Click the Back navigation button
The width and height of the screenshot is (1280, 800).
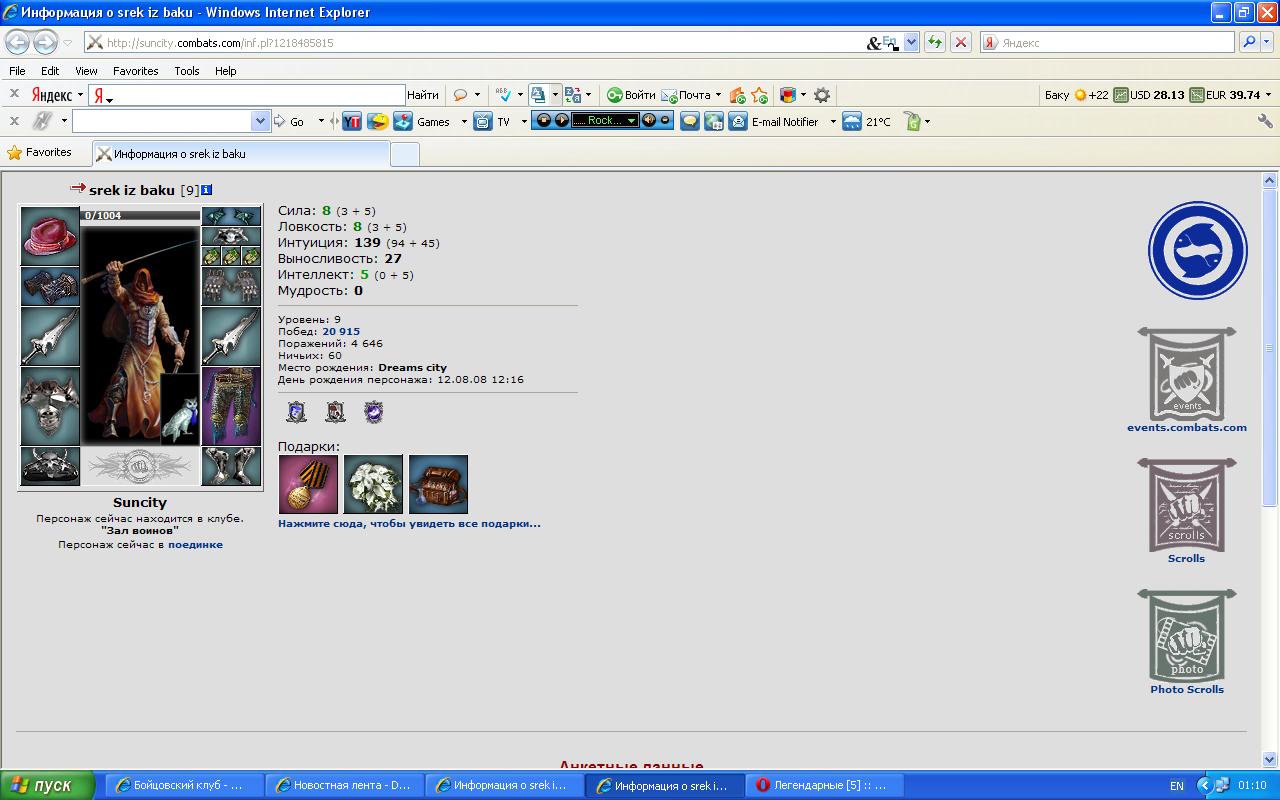(18, 42)
